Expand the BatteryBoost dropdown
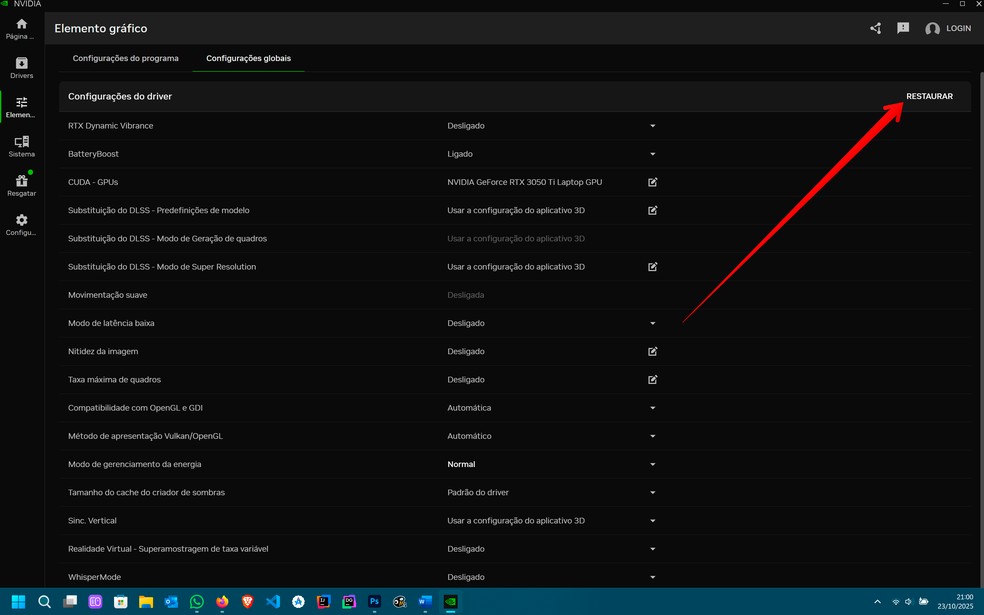The image size is (984, 615). point(652,154)
